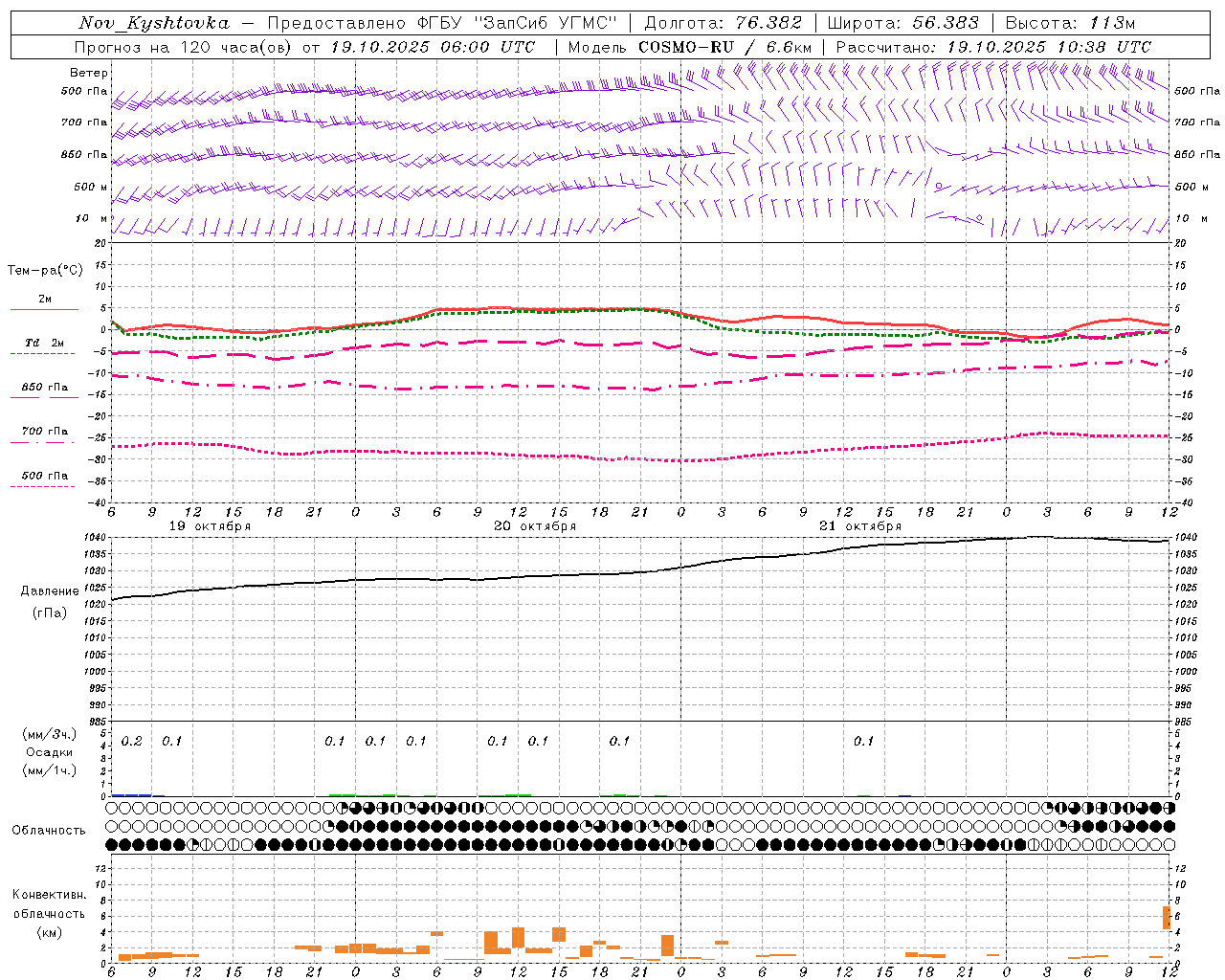Click the Давление panel label

pos(50,591)
